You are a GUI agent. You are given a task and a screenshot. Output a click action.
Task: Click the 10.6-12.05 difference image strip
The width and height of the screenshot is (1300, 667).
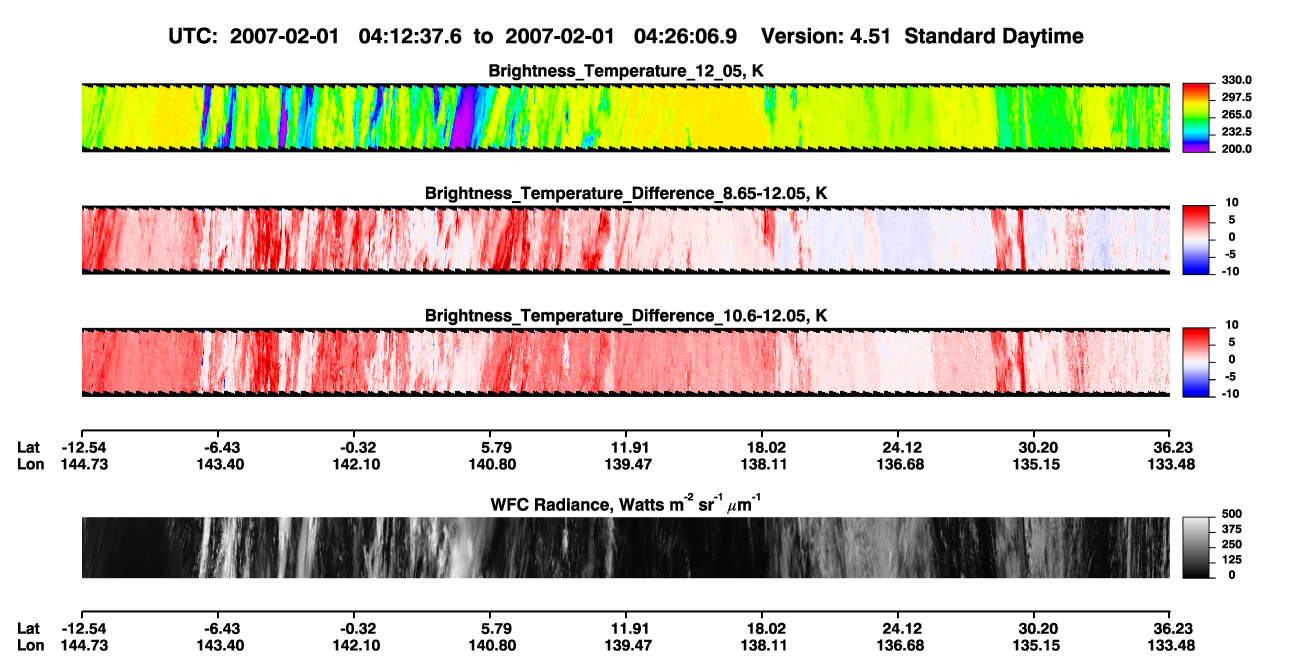tap(625, 361)
